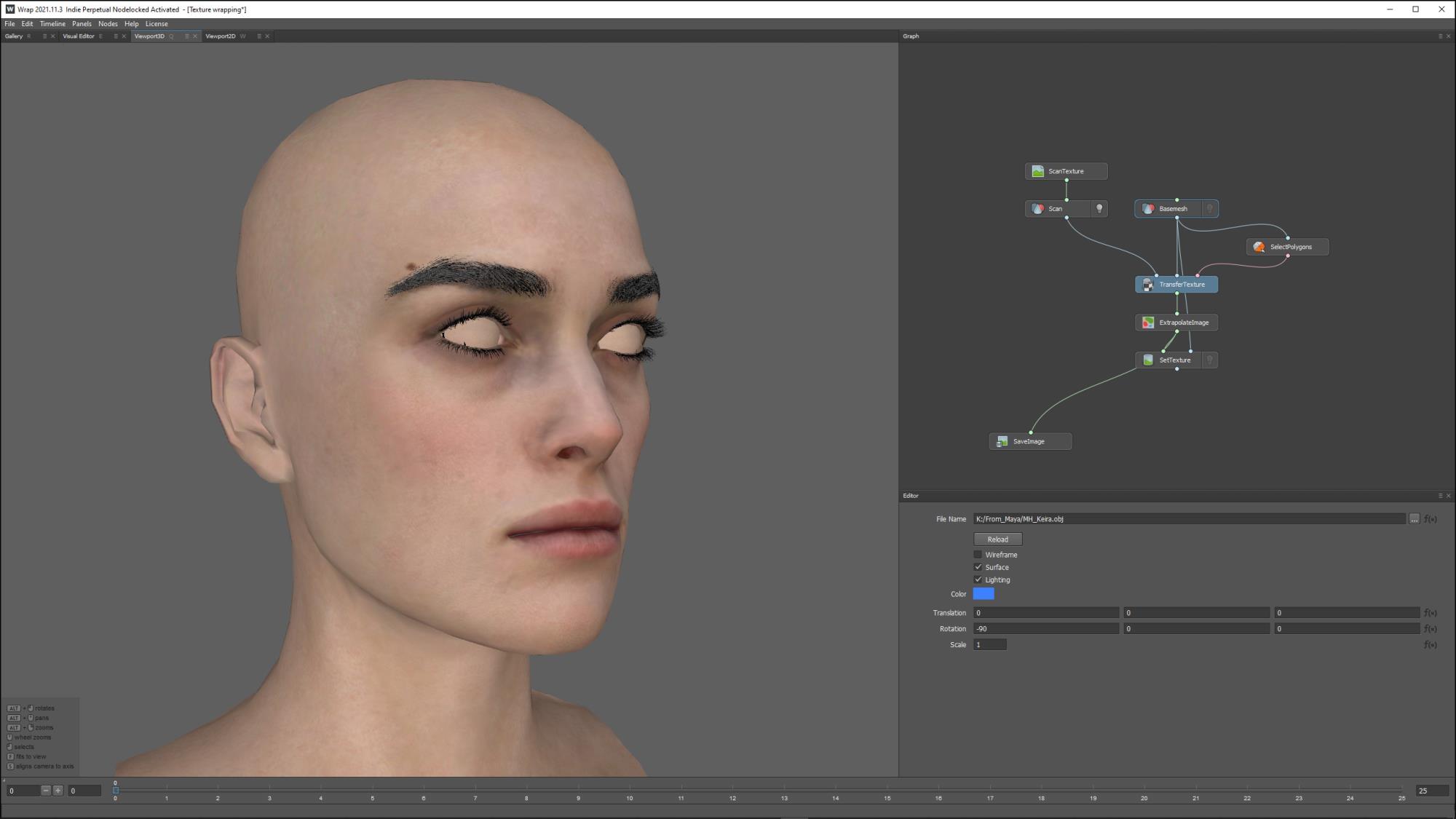This screenshot has width=1456, height=819.
Task: Open the Editor panel options menu
Action: [1440, 496]
